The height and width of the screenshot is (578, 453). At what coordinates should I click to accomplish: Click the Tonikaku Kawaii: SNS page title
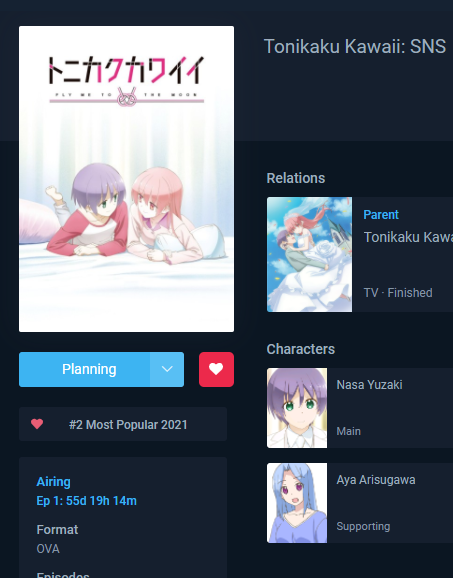tap(355, 46)
